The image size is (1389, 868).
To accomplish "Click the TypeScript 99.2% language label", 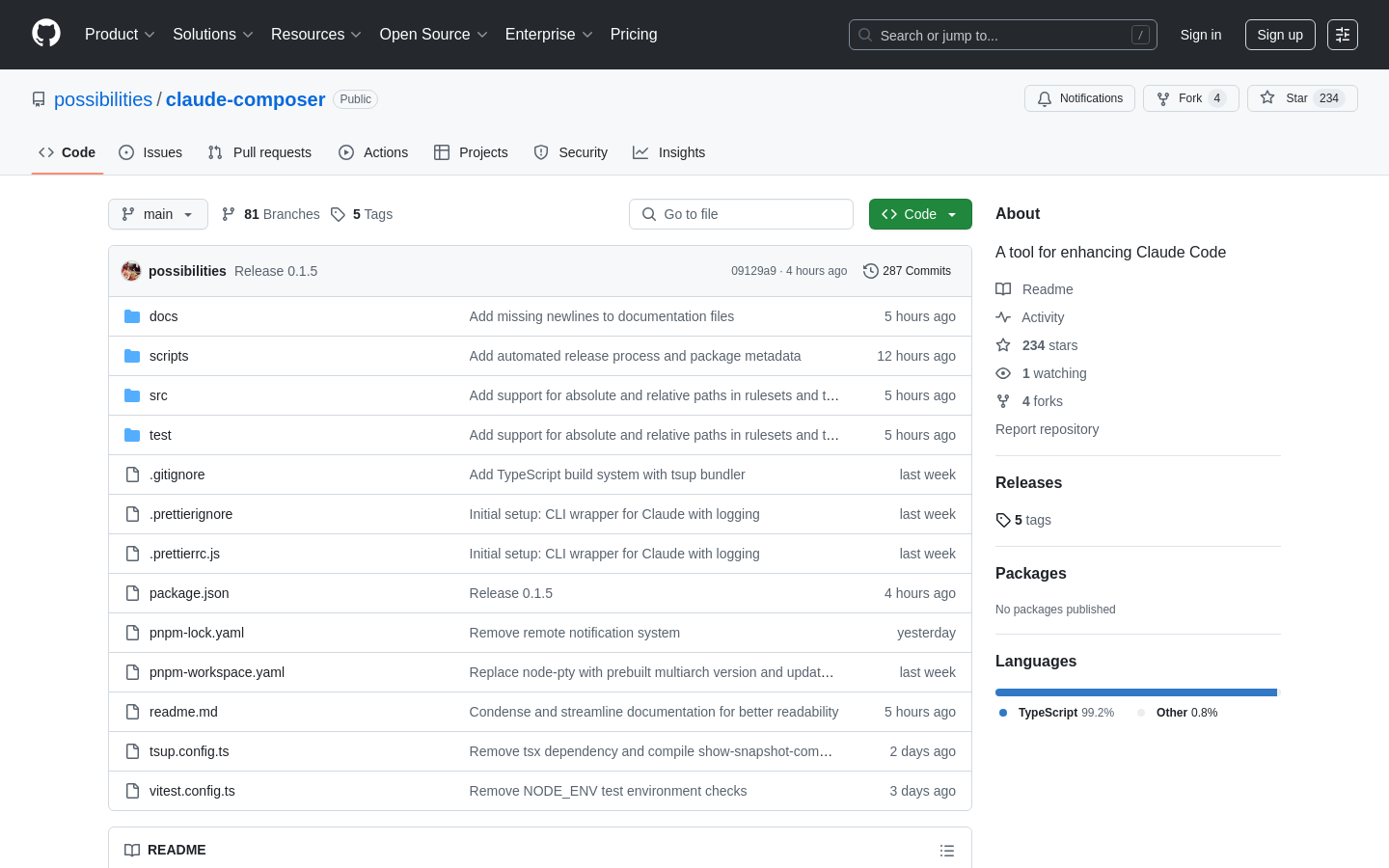I will click(x=1057, y=713).
